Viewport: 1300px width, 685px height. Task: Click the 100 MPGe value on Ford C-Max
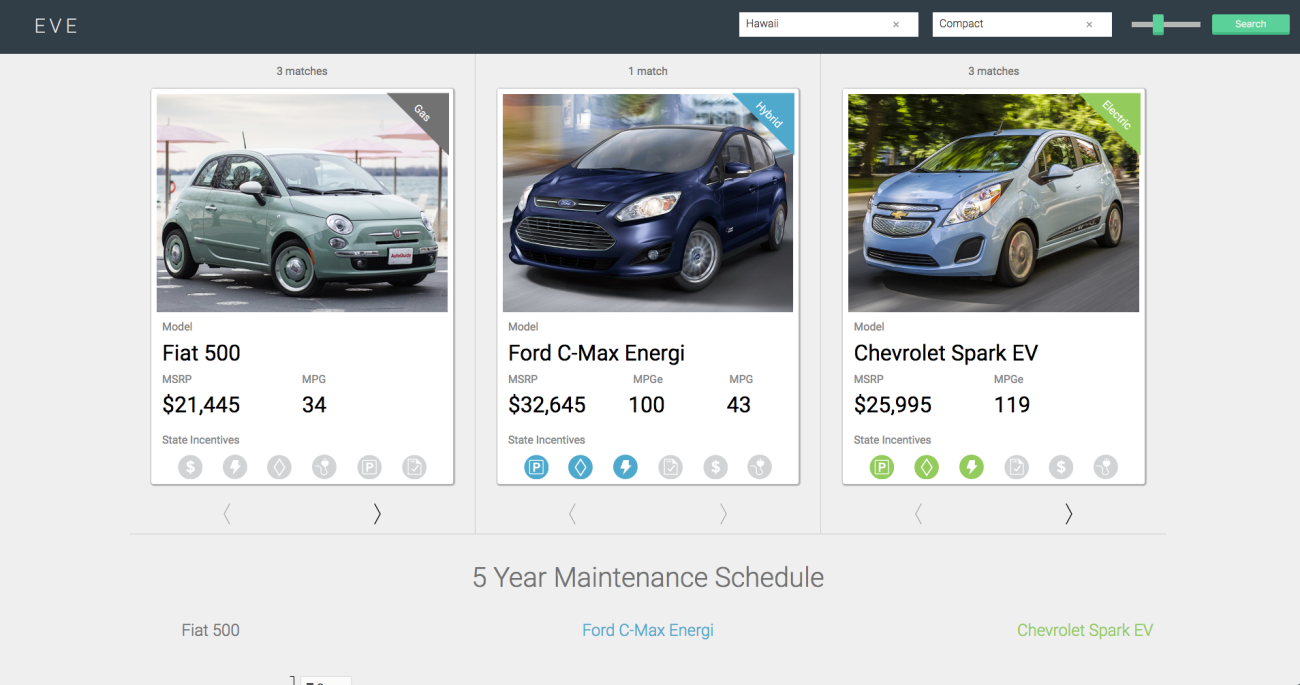coord(647,405)
